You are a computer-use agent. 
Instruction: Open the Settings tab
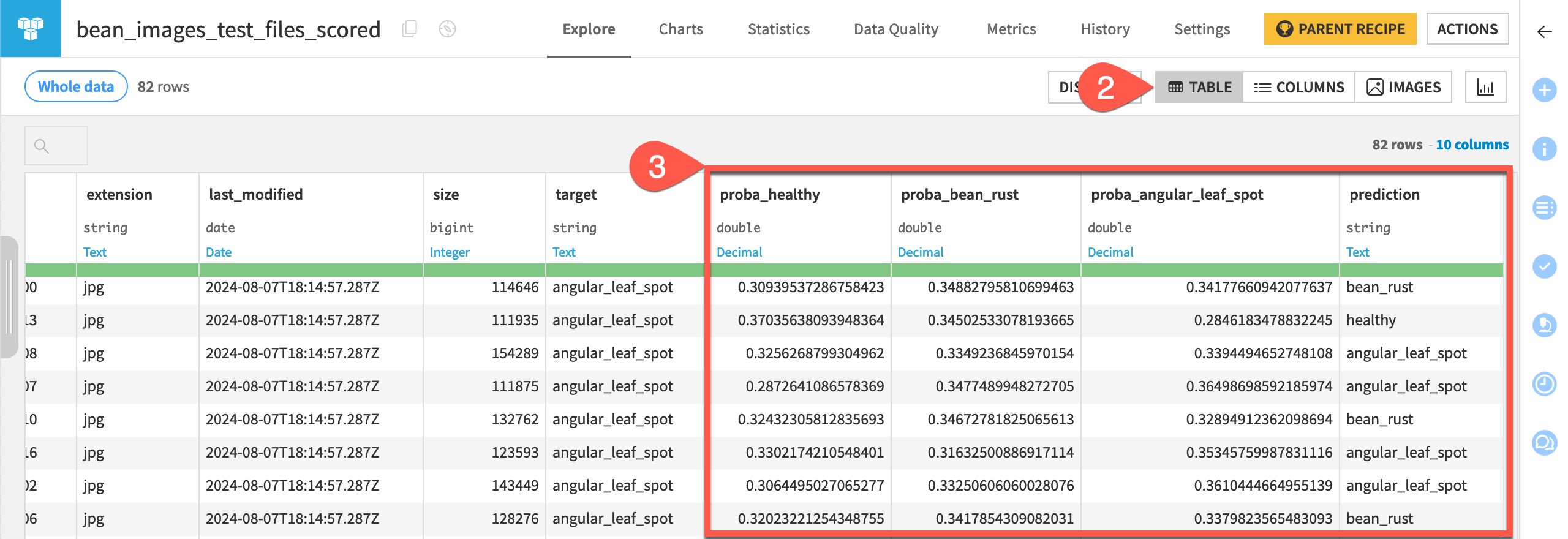tap(1202, 29)
